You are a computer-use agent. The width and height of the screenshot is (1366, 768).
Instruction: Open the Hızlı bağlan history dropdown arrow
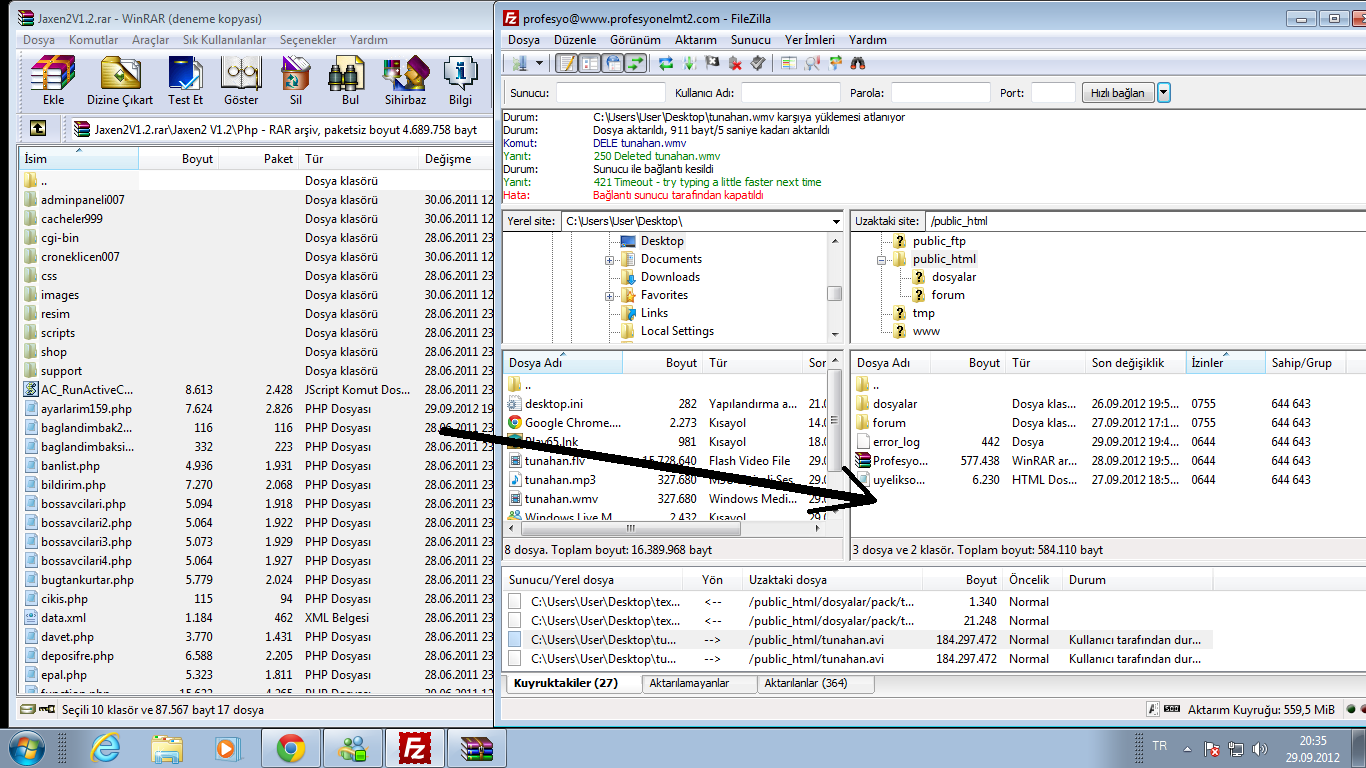pos(1164,93)
